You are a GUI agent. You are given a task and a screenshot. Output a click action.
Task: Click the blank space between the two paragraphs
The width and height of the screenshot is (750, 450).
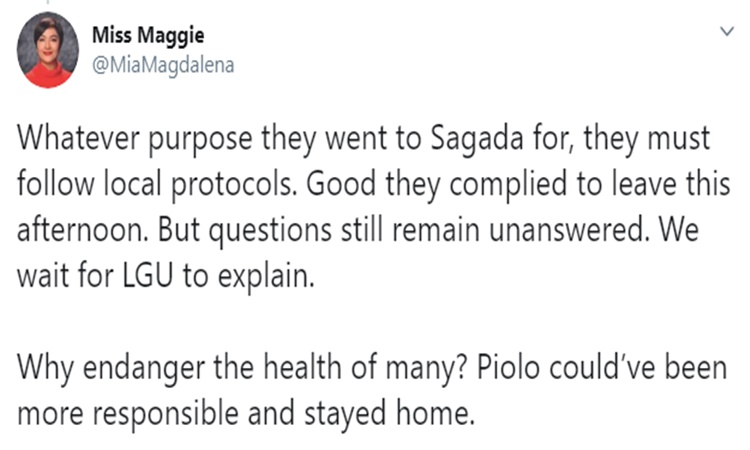click(373, 323)
